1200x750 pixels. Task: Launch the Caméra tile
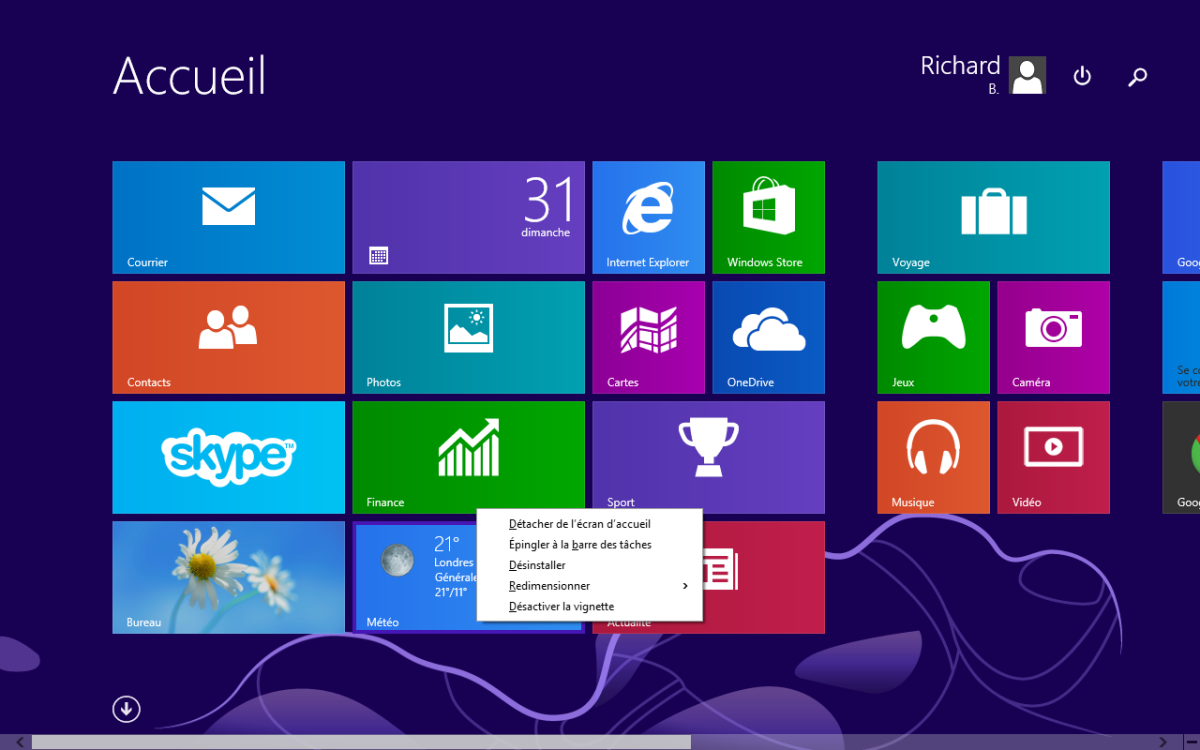pos(1053,337)
